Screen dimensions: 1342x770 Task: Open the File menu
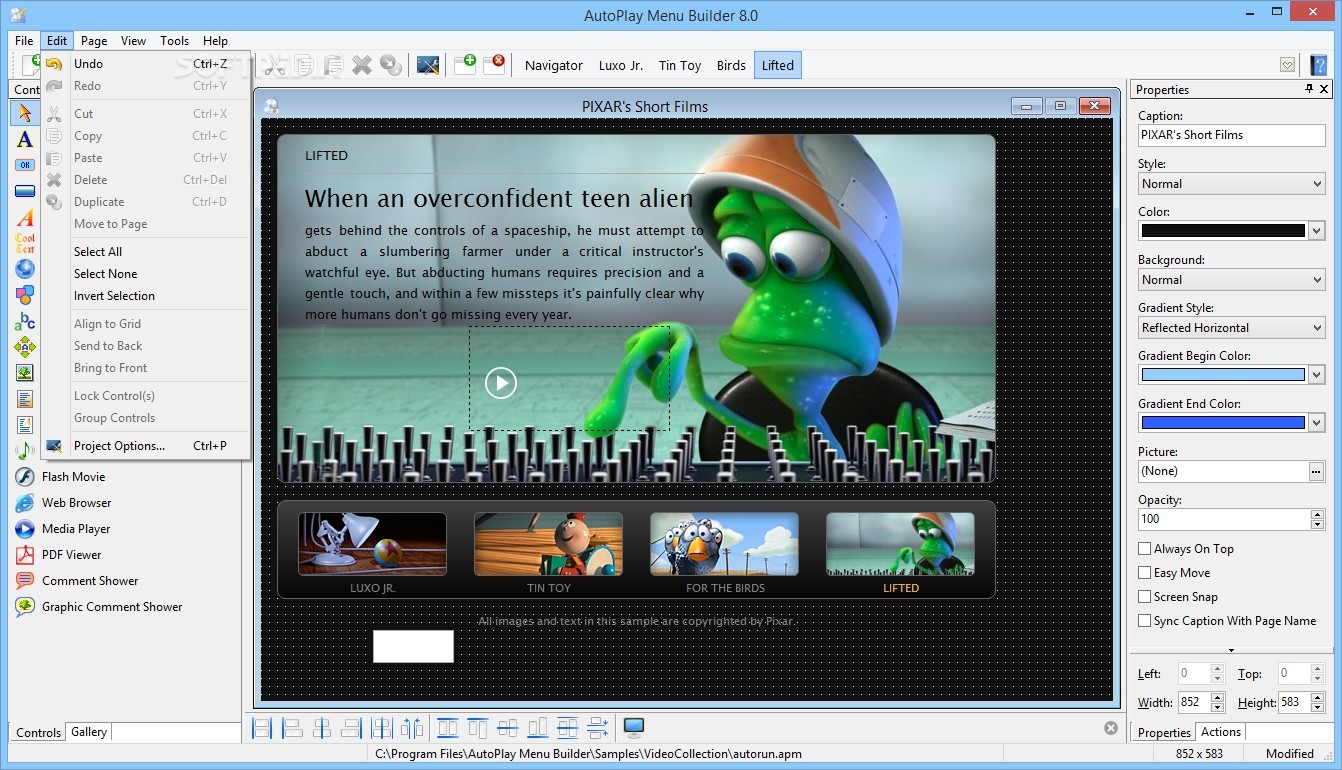24,41
